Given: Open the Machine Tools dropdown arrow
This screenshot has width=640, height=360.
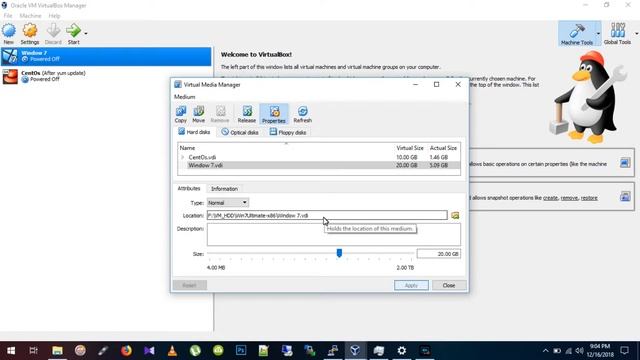Looking at the screenshot, I should (598, 33).
